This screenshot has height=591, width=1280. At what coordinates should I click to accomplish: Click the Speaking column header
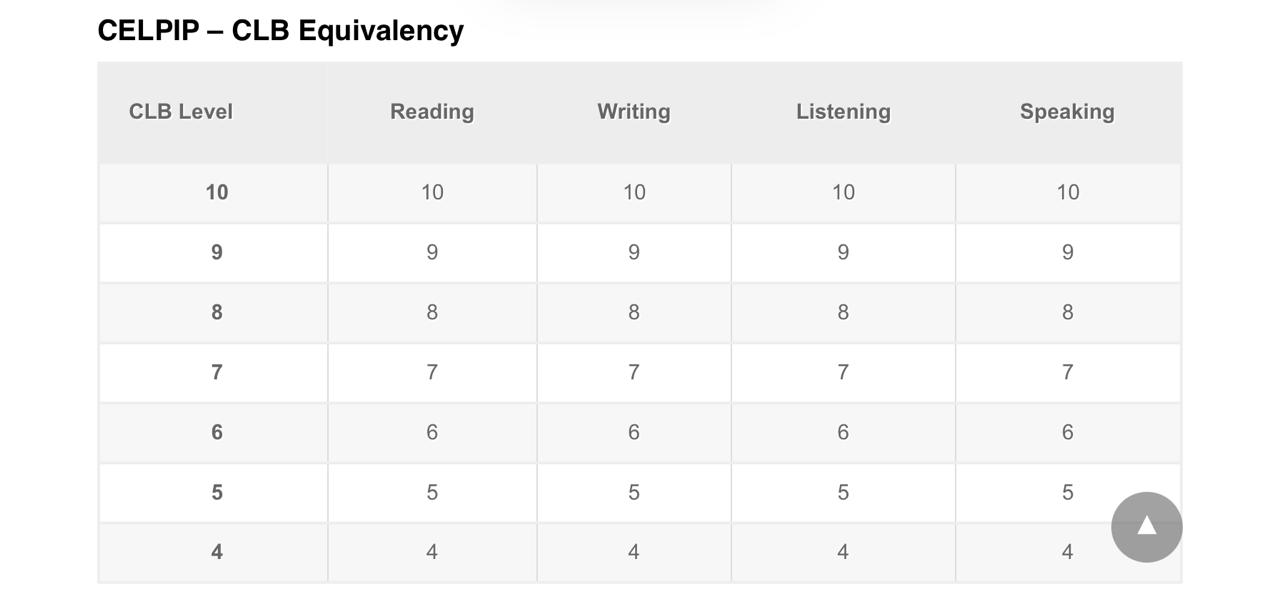1067,111
